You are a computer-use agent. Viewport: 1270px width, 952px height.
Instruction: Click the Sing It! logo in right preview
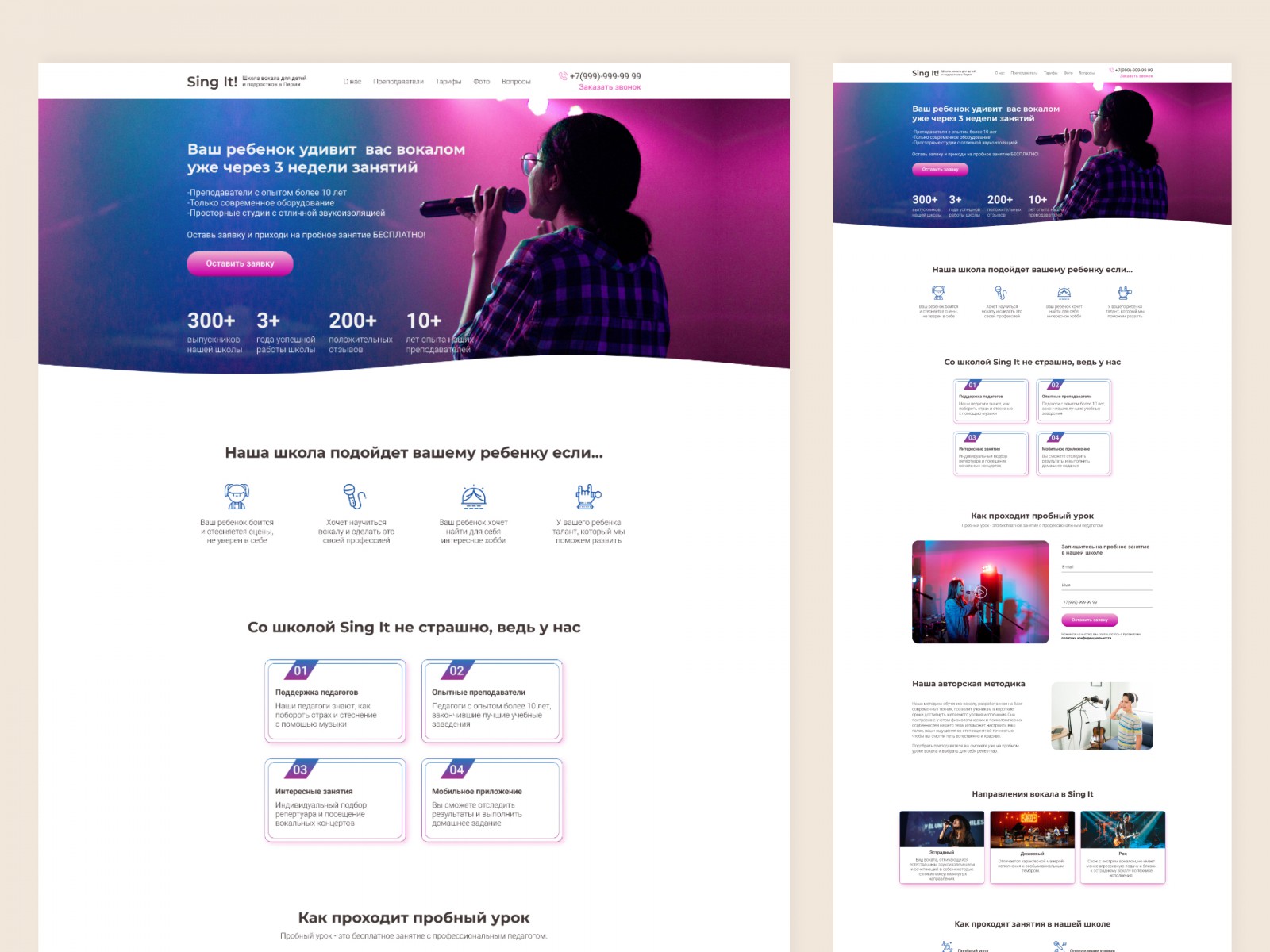(926, 73)
